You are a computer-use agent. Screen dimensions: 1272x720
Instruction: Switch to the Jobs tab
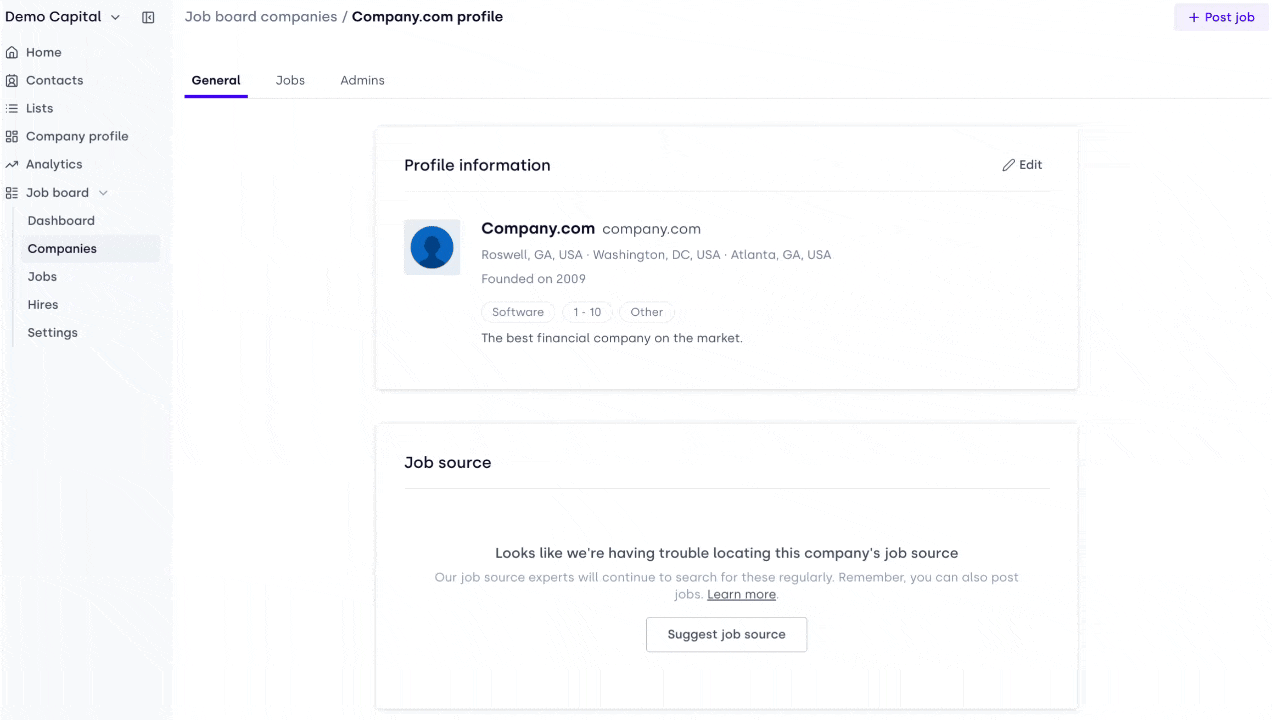(290, 80)
